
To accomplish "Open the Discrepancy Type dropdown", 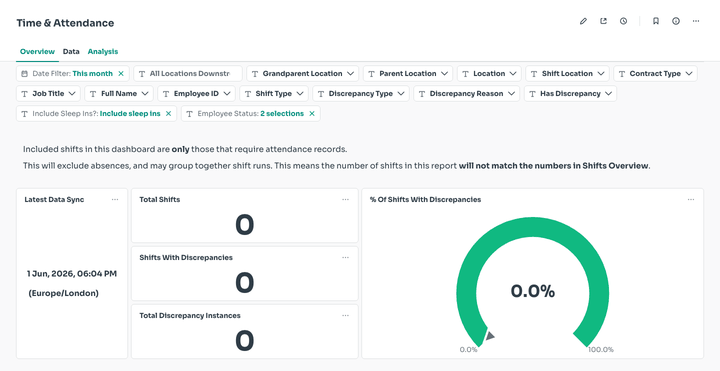I will [361, 94].
